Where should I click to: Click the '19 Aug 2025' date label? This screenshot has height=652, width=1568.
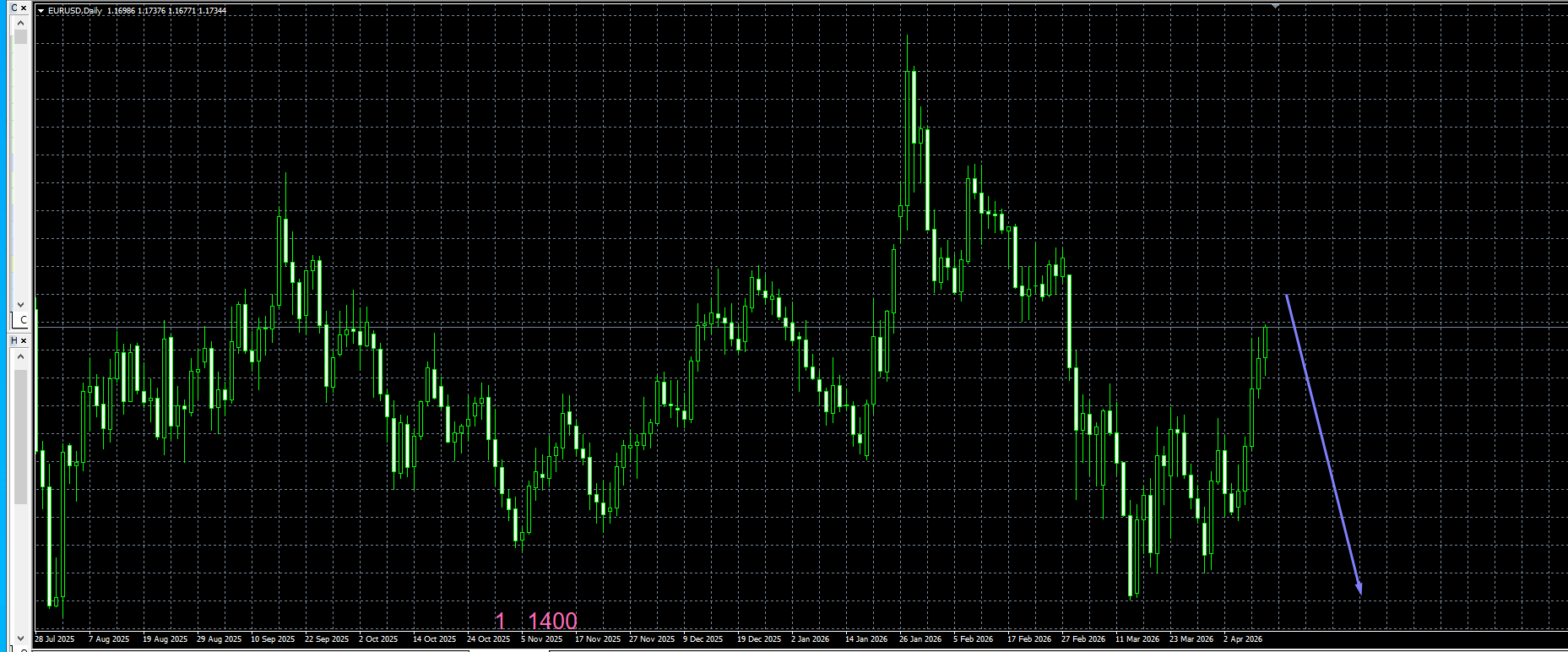(x=165, y=639)
